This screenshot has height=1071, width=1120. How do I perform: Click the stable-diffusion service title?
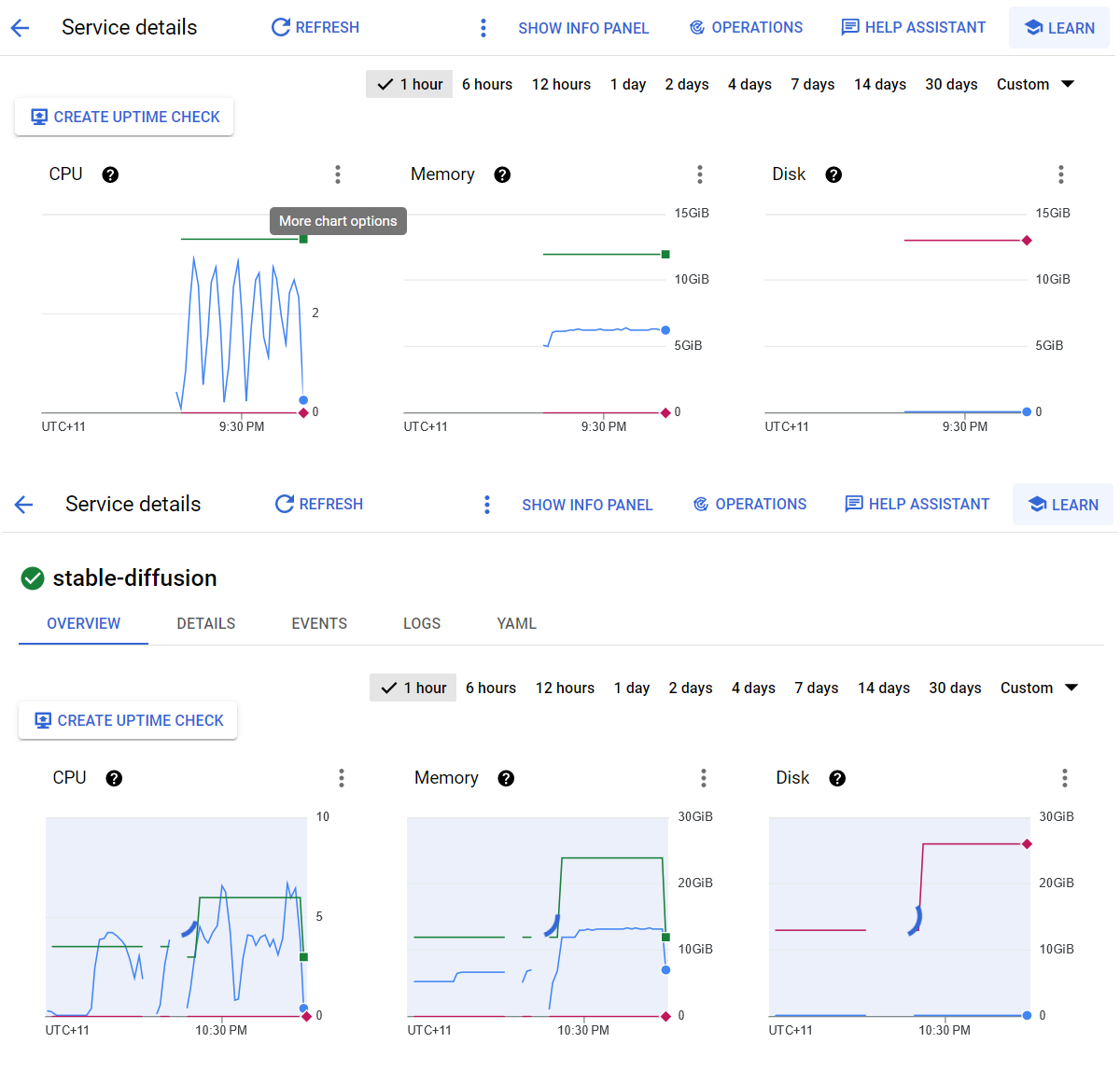pyautogui.click(x=134, y=578)
